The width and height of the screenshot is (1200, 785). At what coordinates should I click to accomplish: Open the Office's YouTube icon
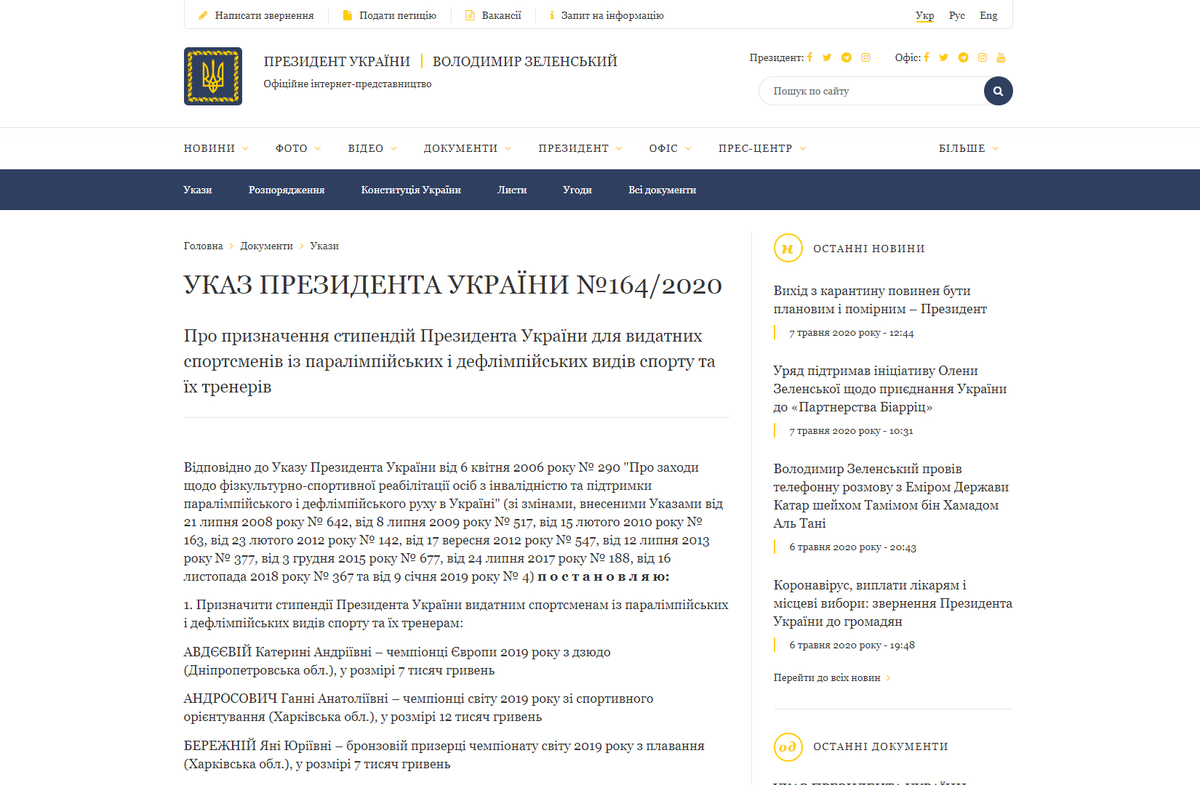tap(1001, 58)
